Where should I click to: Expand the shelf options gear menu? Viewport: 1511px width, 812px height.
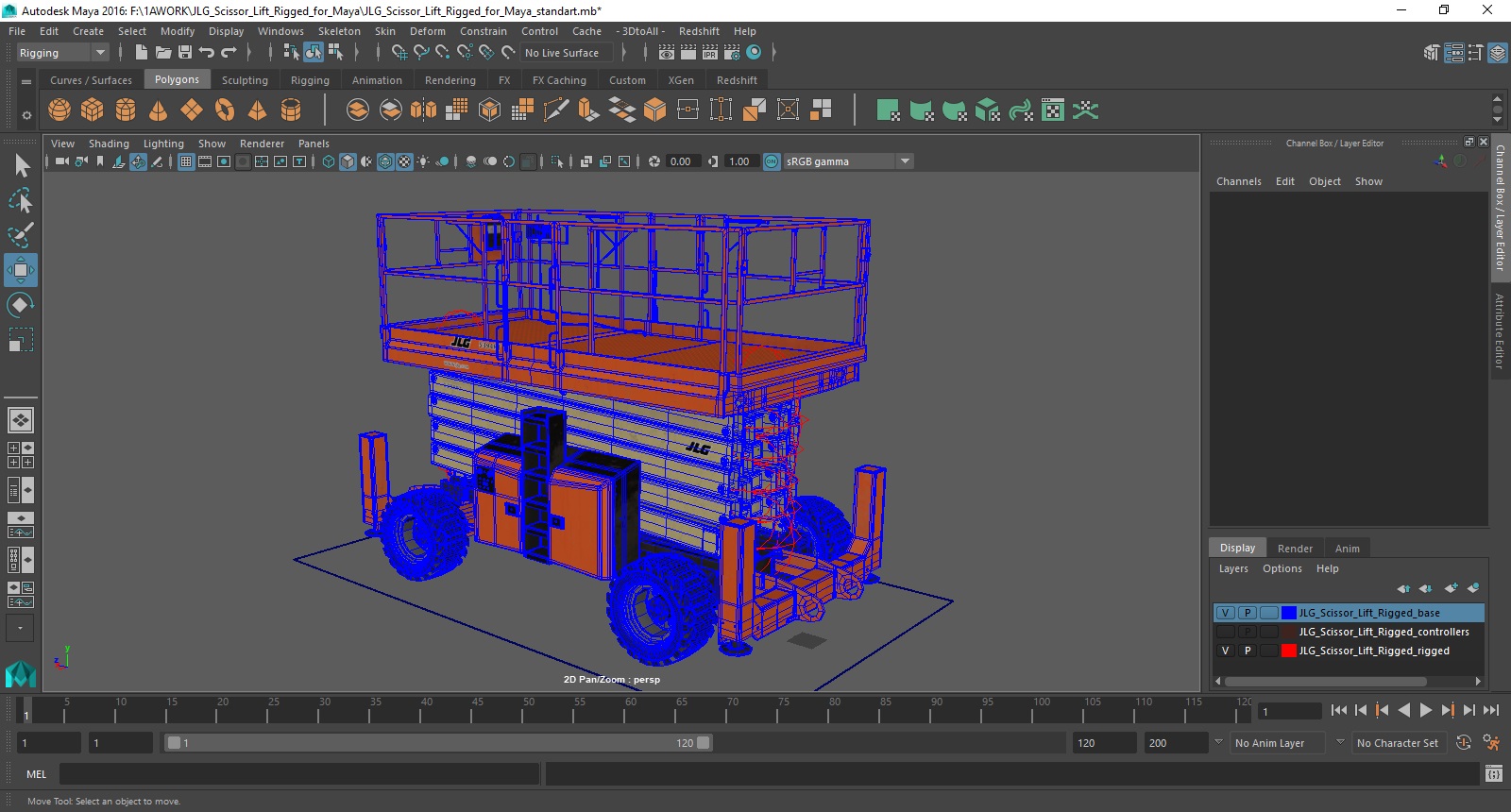coord(26,115)
